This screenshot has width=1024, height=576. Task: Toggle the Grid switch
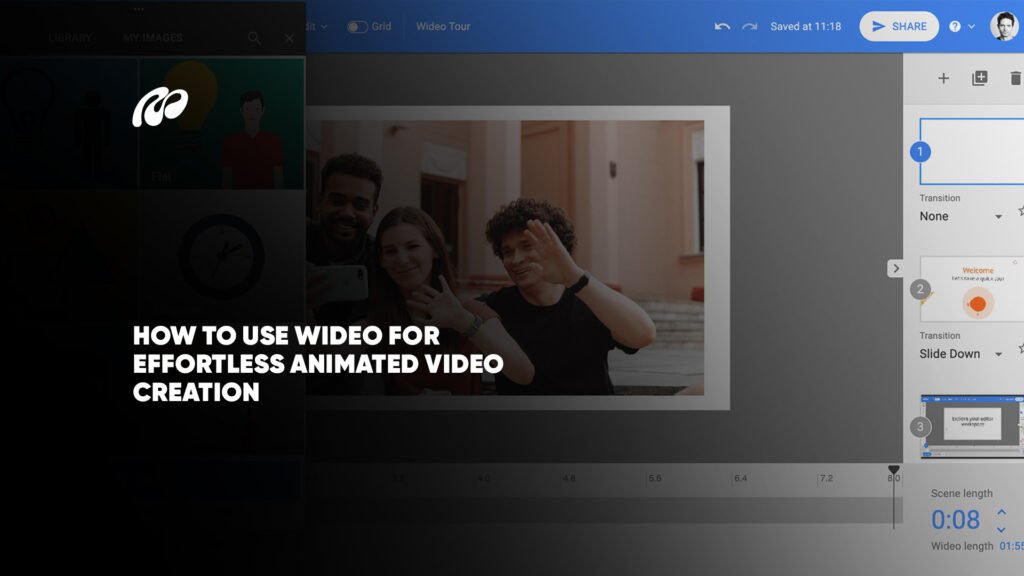coord(357,27)
